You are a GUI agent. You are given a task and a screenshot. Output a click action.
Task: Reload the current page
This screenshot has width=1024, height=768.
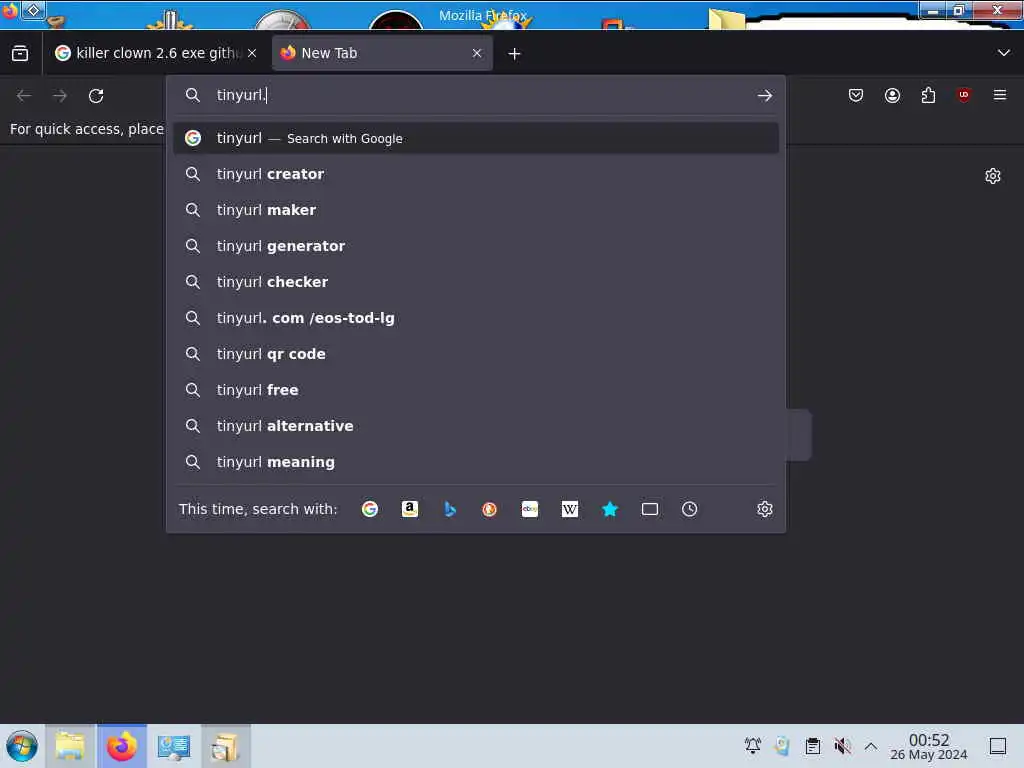(96, 96)
